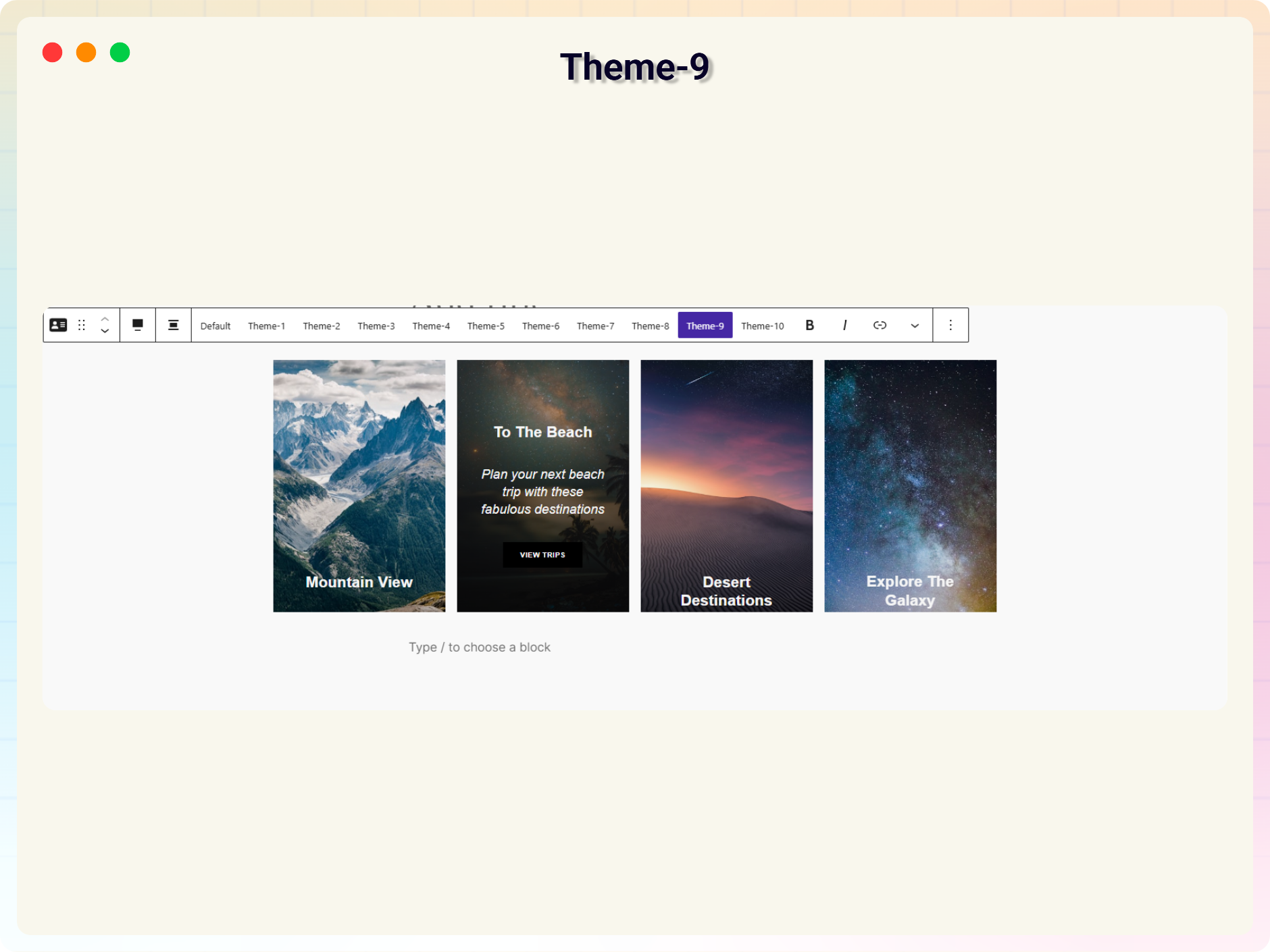Image resolution: width=1270 pixels, height=952 pixels.
Task: Select the active Theme-9 style
Action: (705, 326)
